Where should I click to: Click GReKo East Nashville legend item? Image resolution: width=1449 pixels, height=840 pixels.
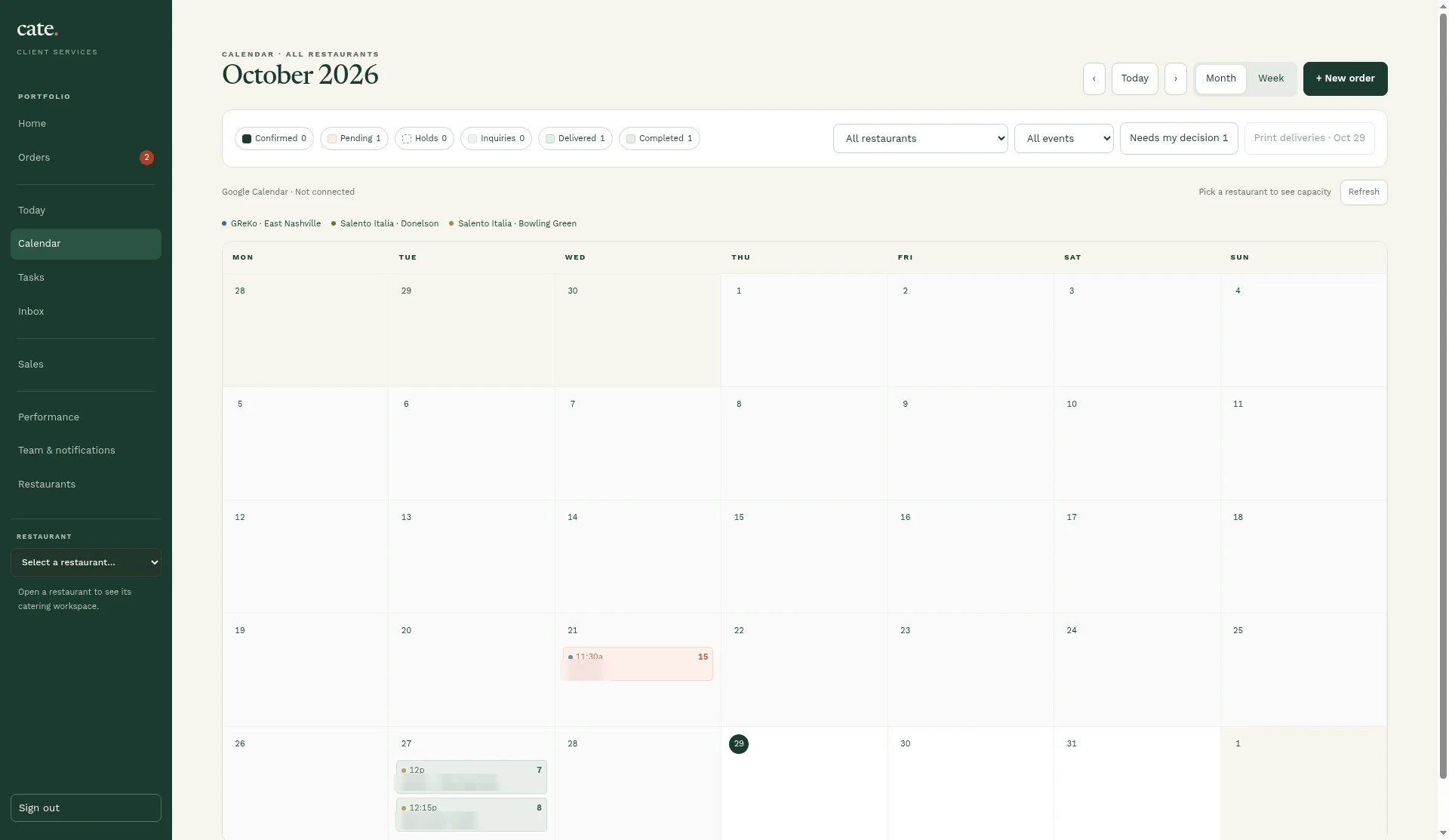272,224
